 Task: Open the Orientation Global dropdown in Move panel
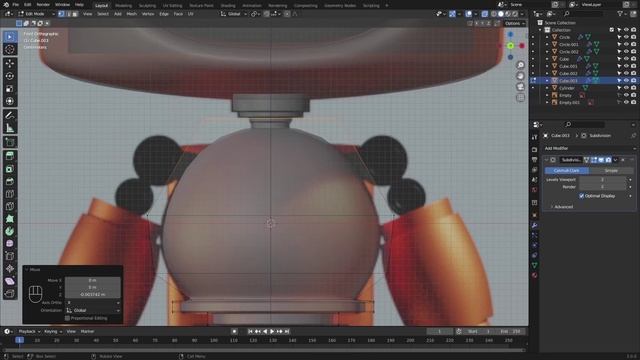click(x=93, y=311)
